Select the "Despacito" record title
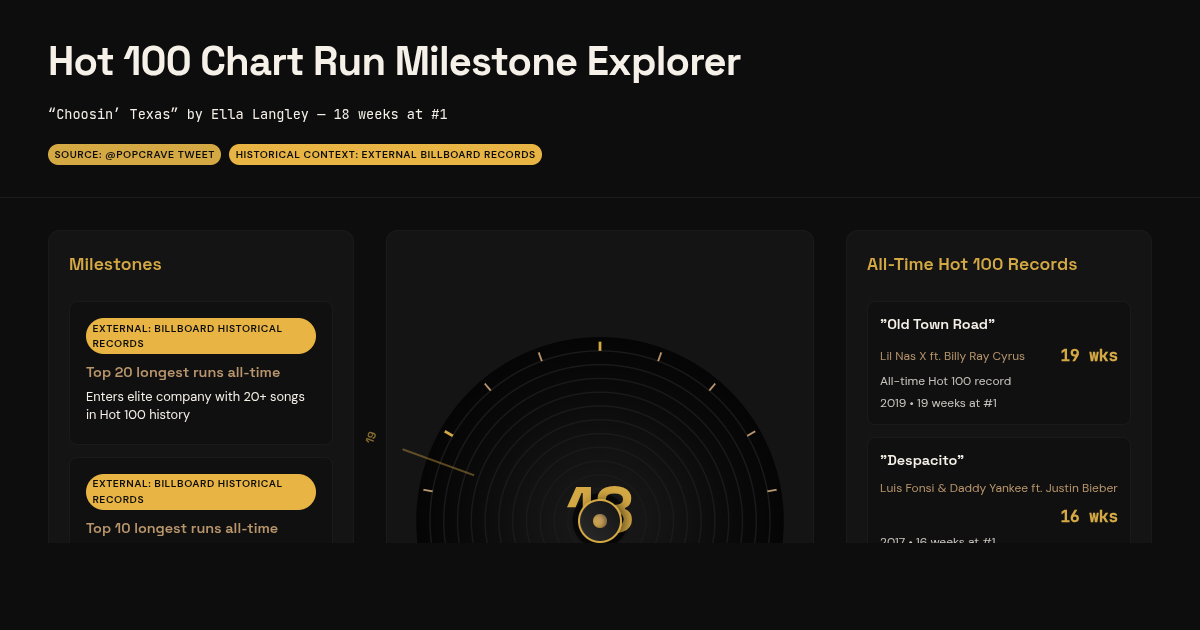The width and height of the screenshot is (1200, 630). point(922,460)
